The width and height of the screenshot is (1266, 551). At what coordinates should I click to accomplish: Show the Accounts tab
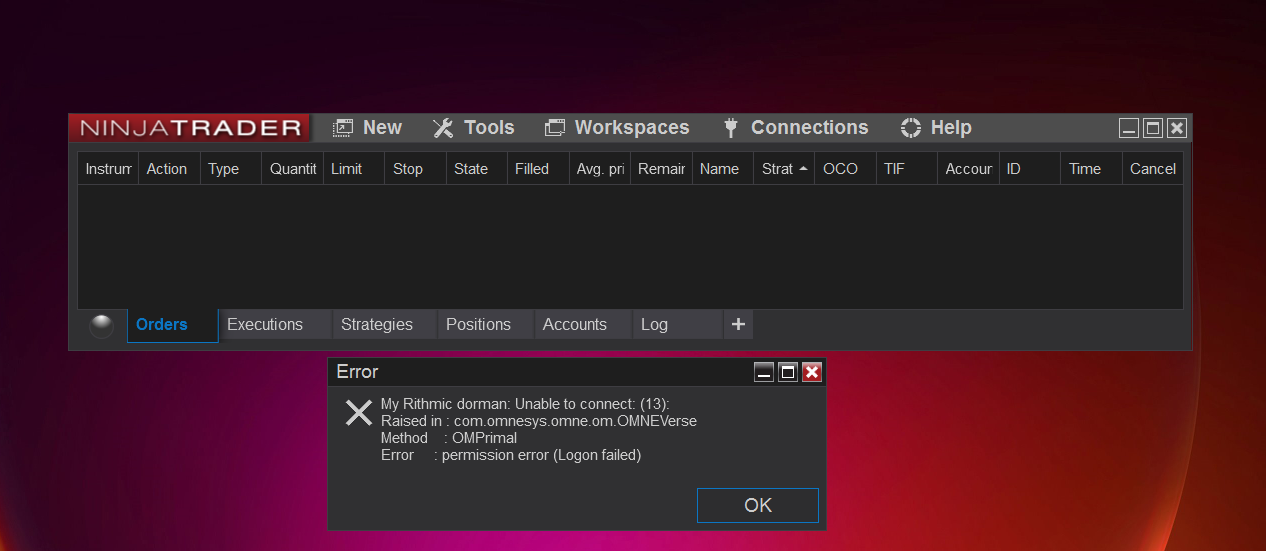pos(574,324)
